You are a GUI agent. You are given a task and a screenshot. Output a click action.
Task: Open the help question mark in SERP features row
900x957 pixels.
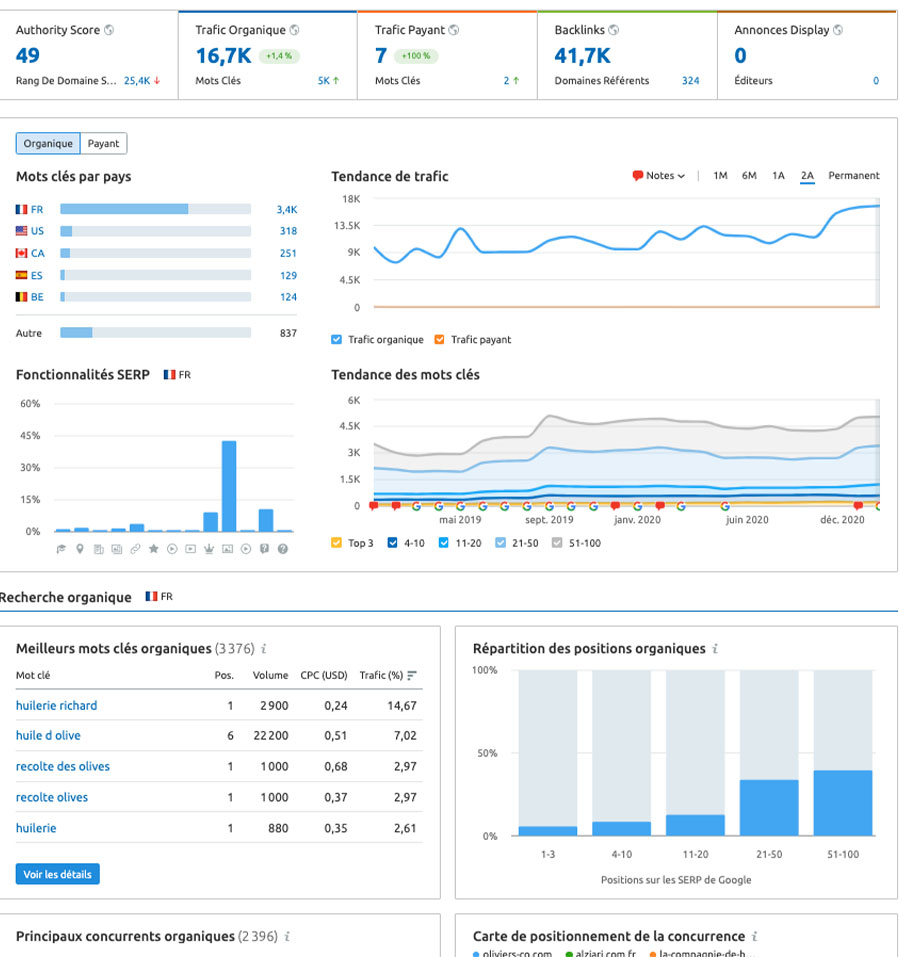coord(283,549)
